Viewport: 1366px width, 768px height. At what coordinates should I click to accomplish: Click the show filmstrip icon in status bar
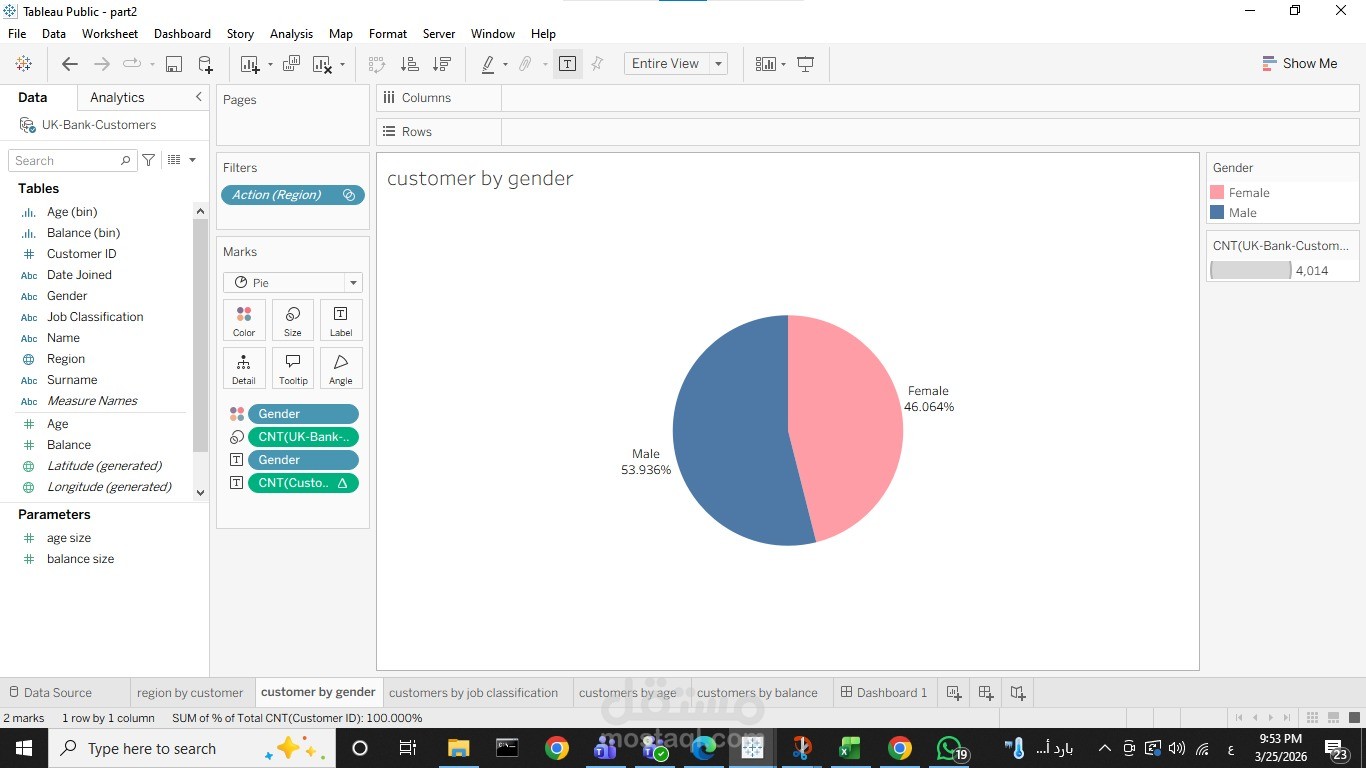[1333, 717]
